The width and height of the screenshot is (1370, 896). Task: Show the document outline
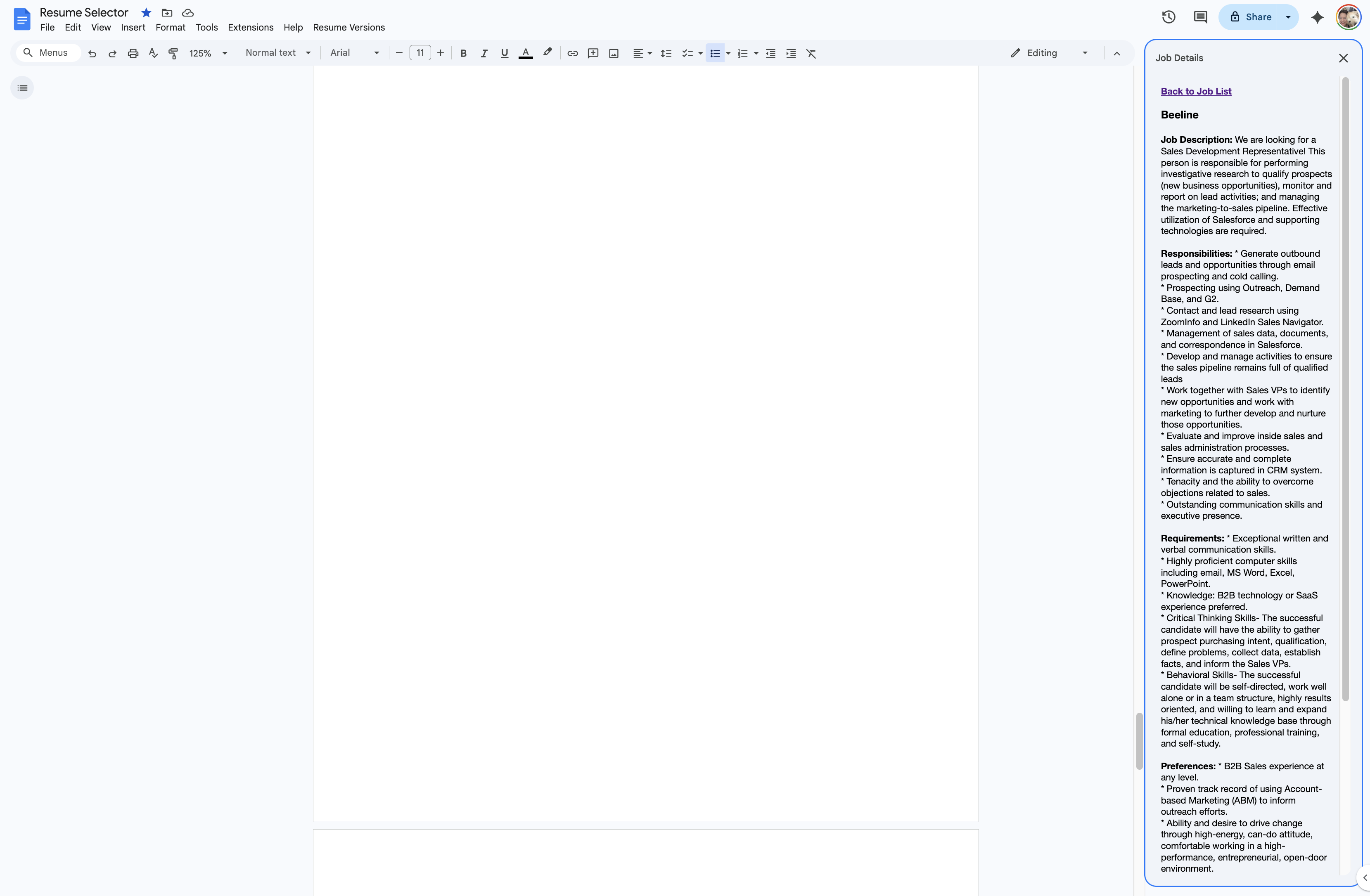click(22, 88)
